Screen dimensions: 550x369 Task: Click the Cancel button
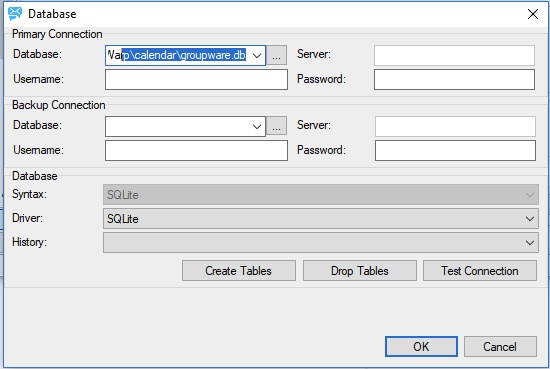coord(500,347)
